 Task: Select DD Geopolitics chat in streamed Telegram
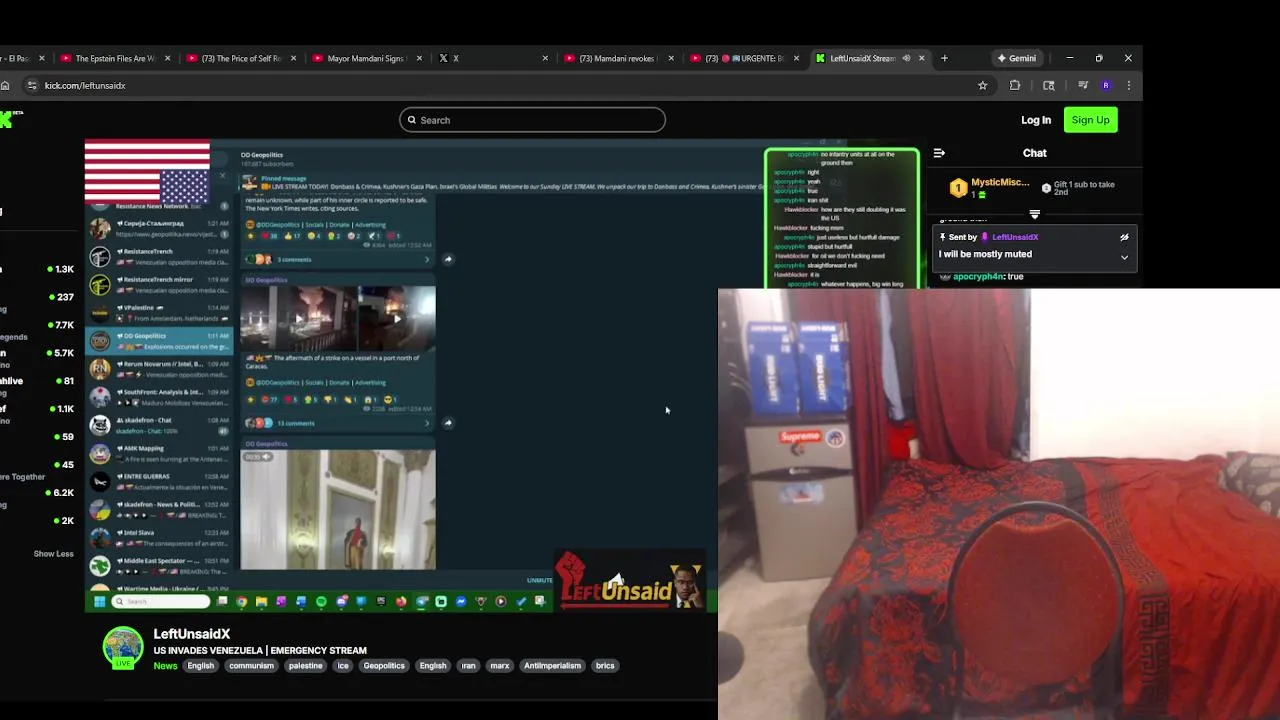(160, 341)
